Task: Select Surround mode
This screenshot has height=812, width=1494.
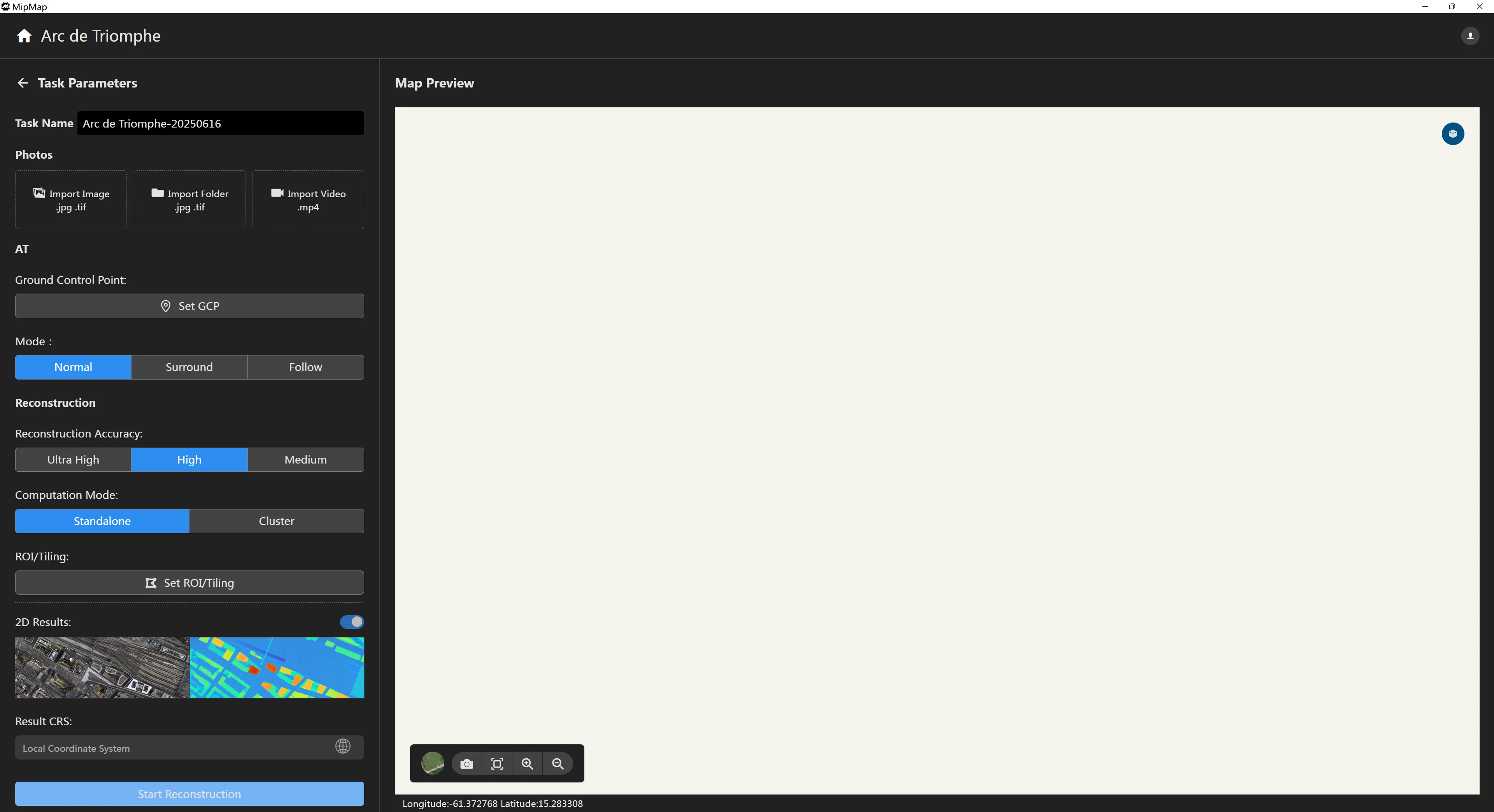Action: click(x=189, y=367)
